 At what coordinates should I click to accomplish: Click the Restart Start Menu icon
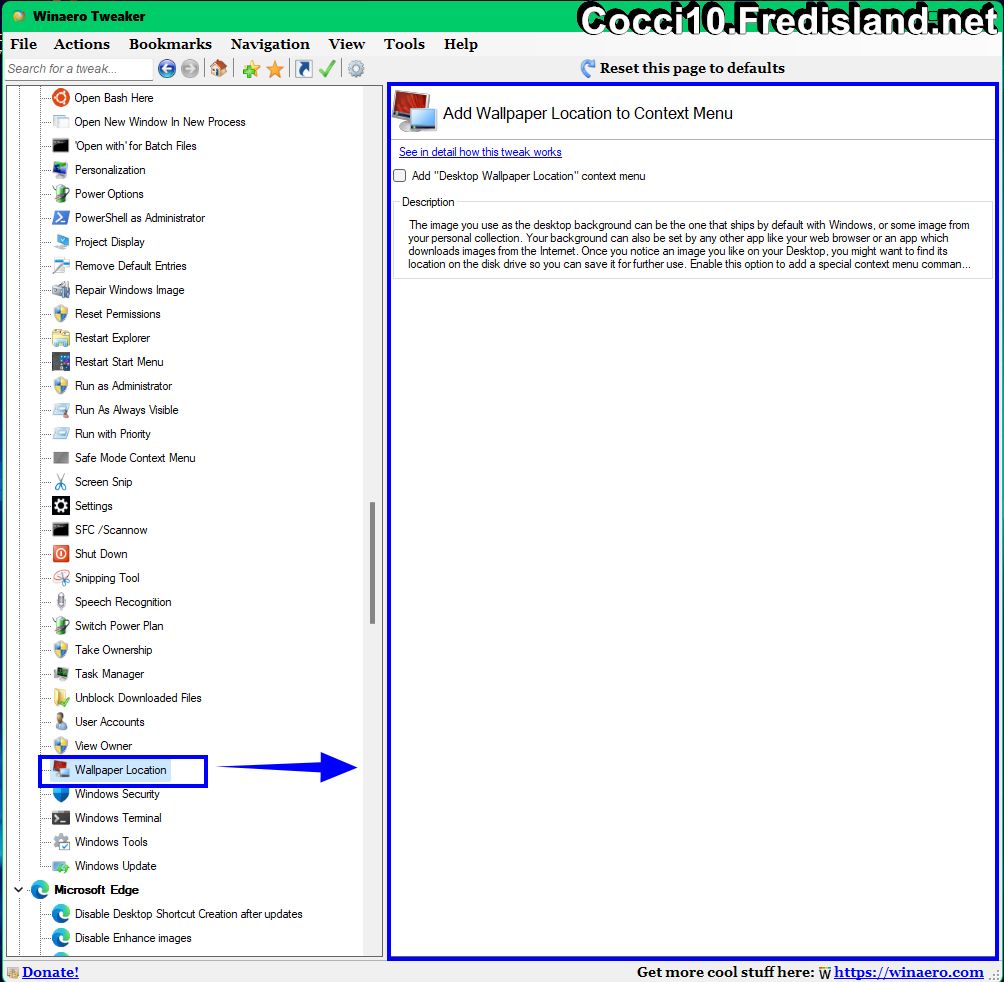coord(61,362)
